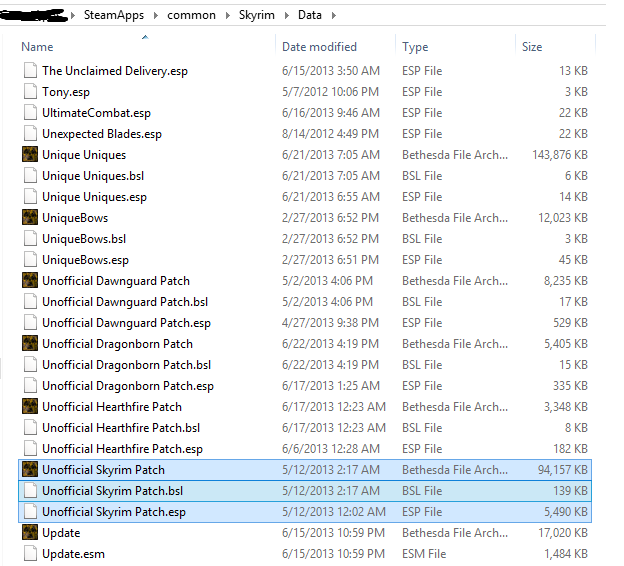This screenshot has width=624, height=566.
Task: Sort files by Size column header
Action: tap(532, 47)
